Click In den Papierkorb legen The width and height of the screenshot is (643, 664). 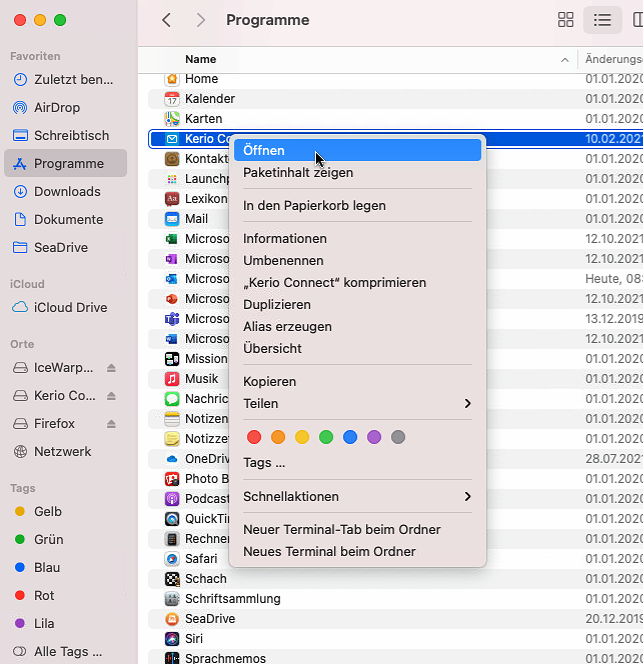[314, 206]
